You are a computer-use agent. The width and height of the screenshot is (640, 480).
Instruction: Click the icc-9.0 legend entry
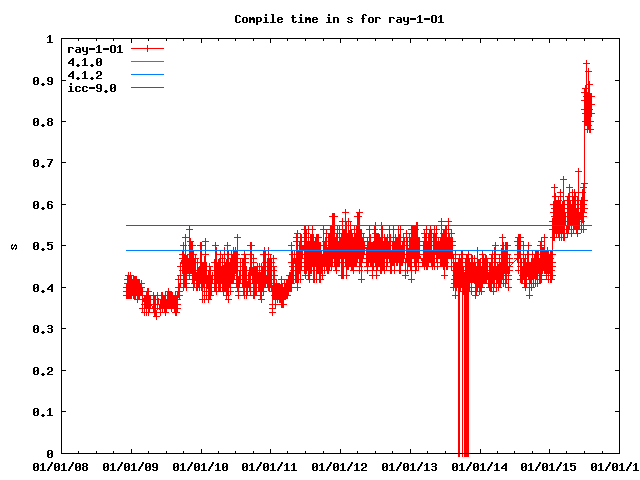coord(91,88)
